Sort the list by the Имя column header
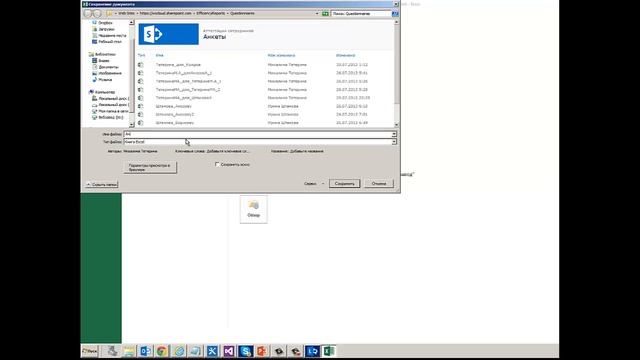The width and height of the screenshot is (640, 360). click(x=160, y=55)
